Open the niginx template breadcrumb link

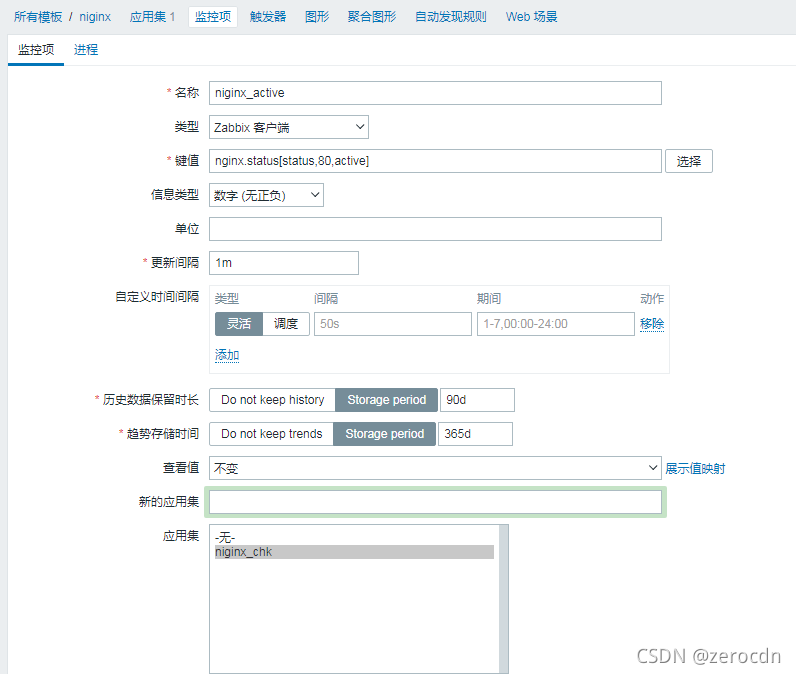point(95,17)
